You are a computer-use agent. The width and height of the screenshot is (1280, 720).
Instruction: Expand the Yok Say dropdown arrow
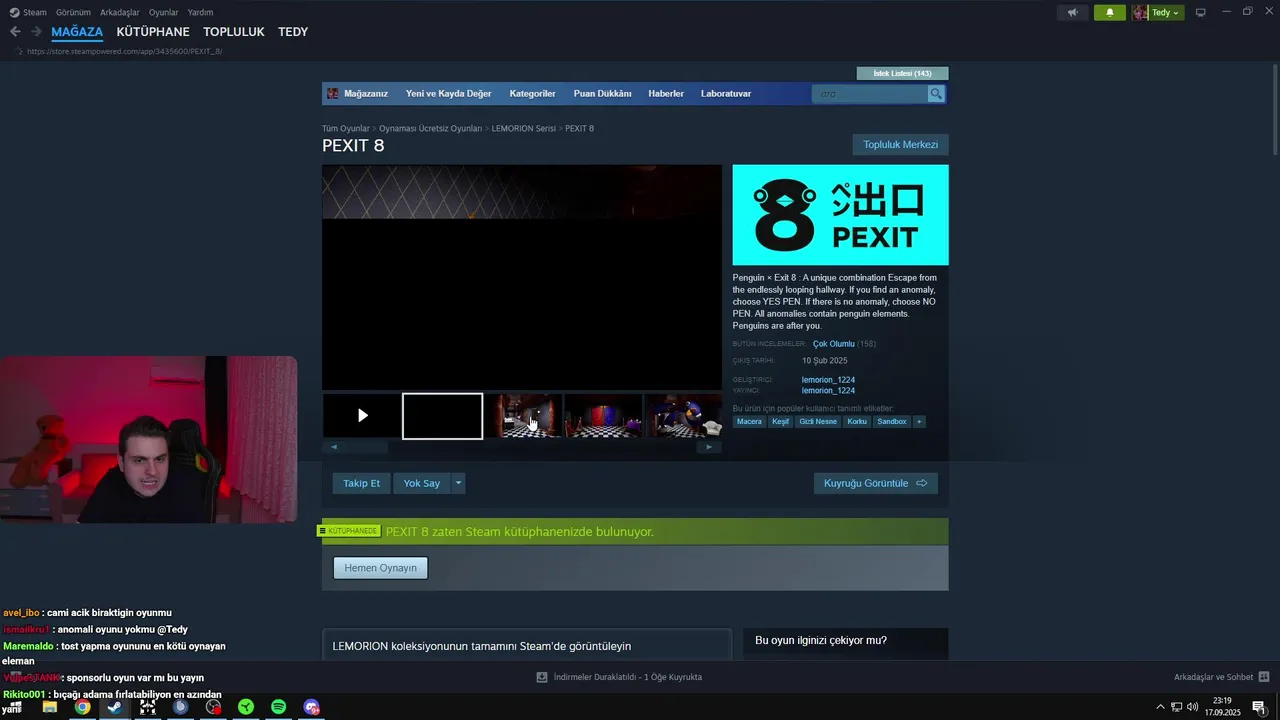pyautogui.click(x=458, y=483)
